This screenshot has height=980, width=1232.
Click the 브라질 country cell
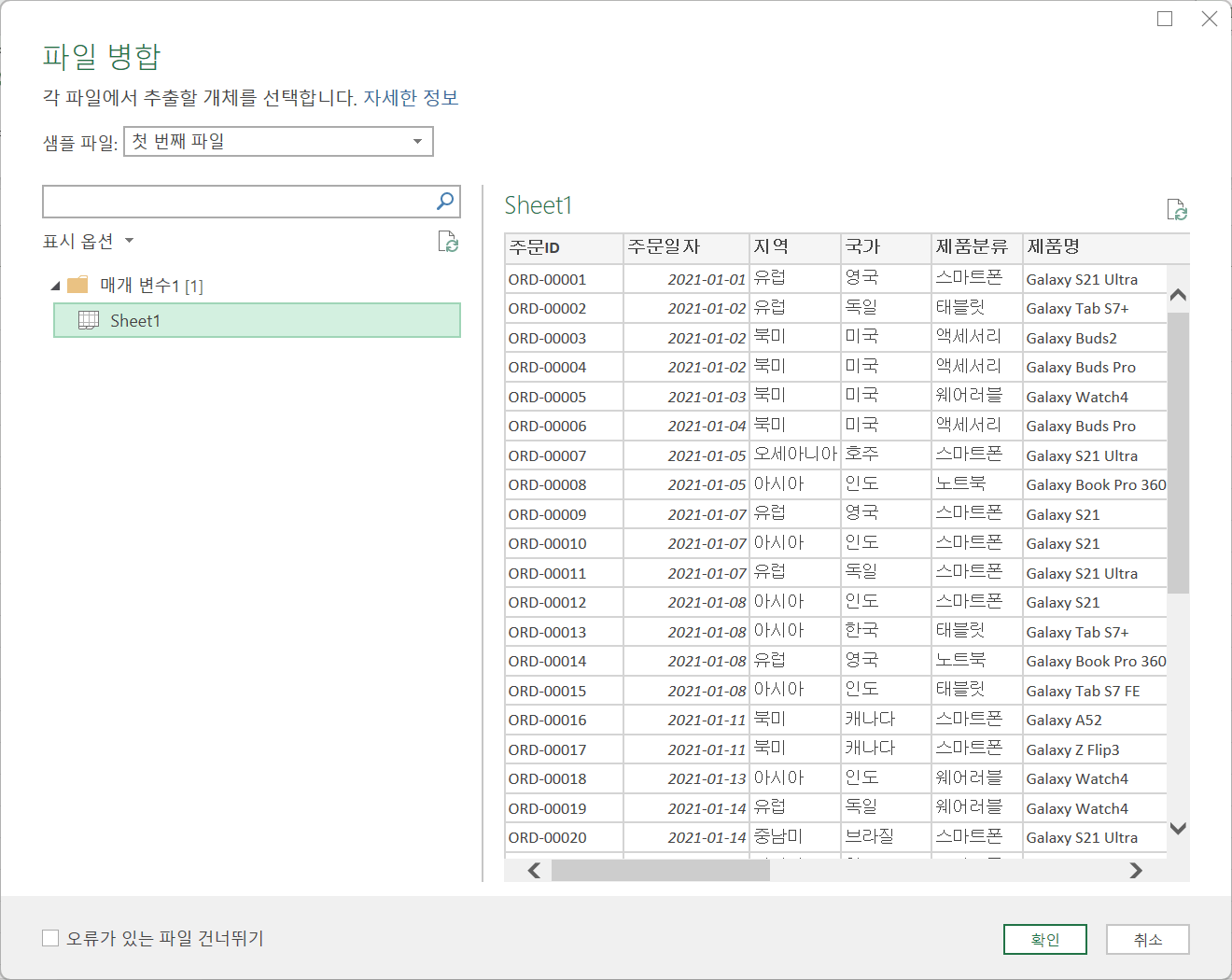click(886, 837)
